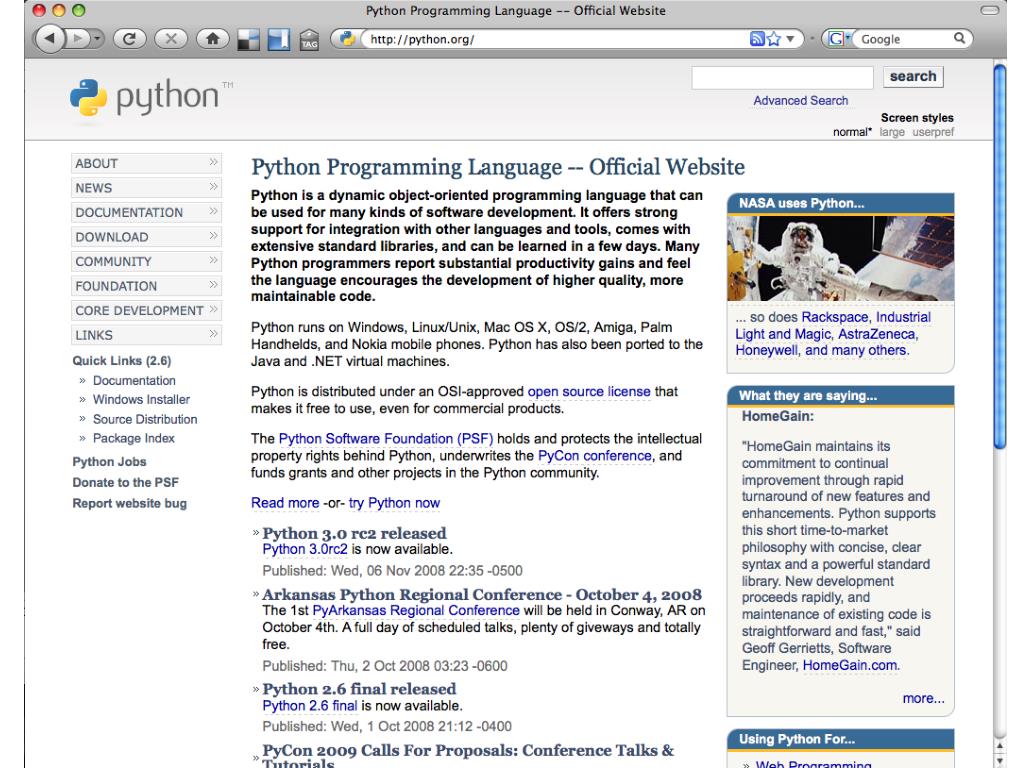This screenshot has width=1024, height=768.
Task: Open the PyCon conference link
Action: point(594,456)
